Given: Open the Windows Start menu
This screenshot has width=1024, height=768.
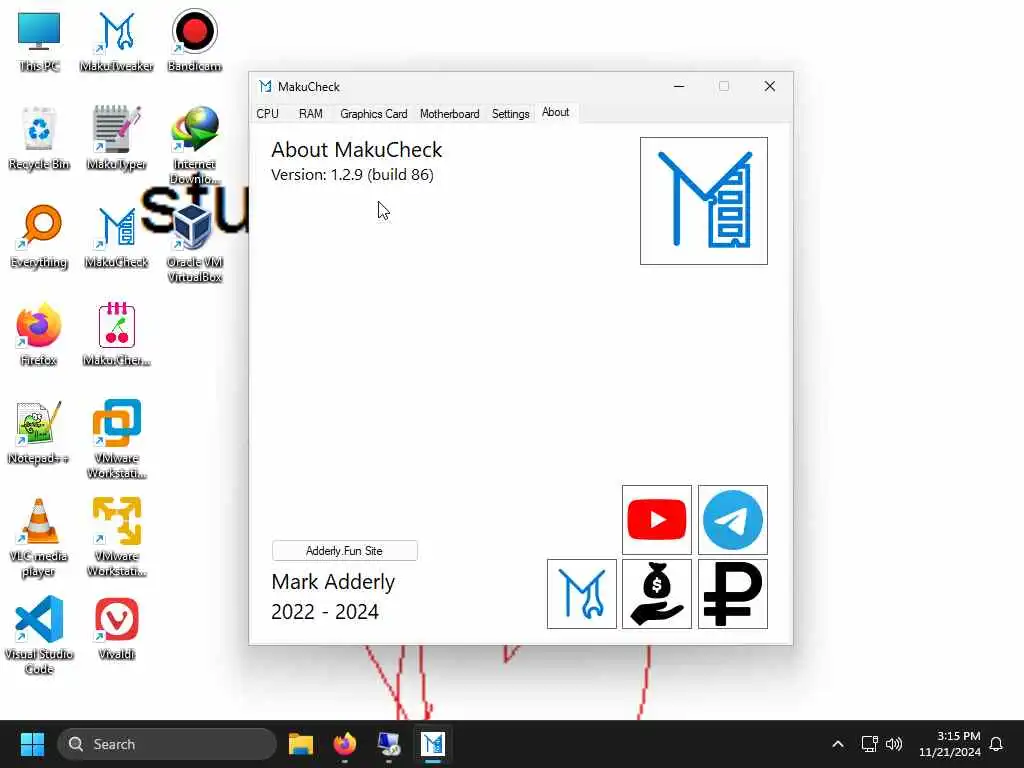Looking at the screenshot, I should [32, 744].
